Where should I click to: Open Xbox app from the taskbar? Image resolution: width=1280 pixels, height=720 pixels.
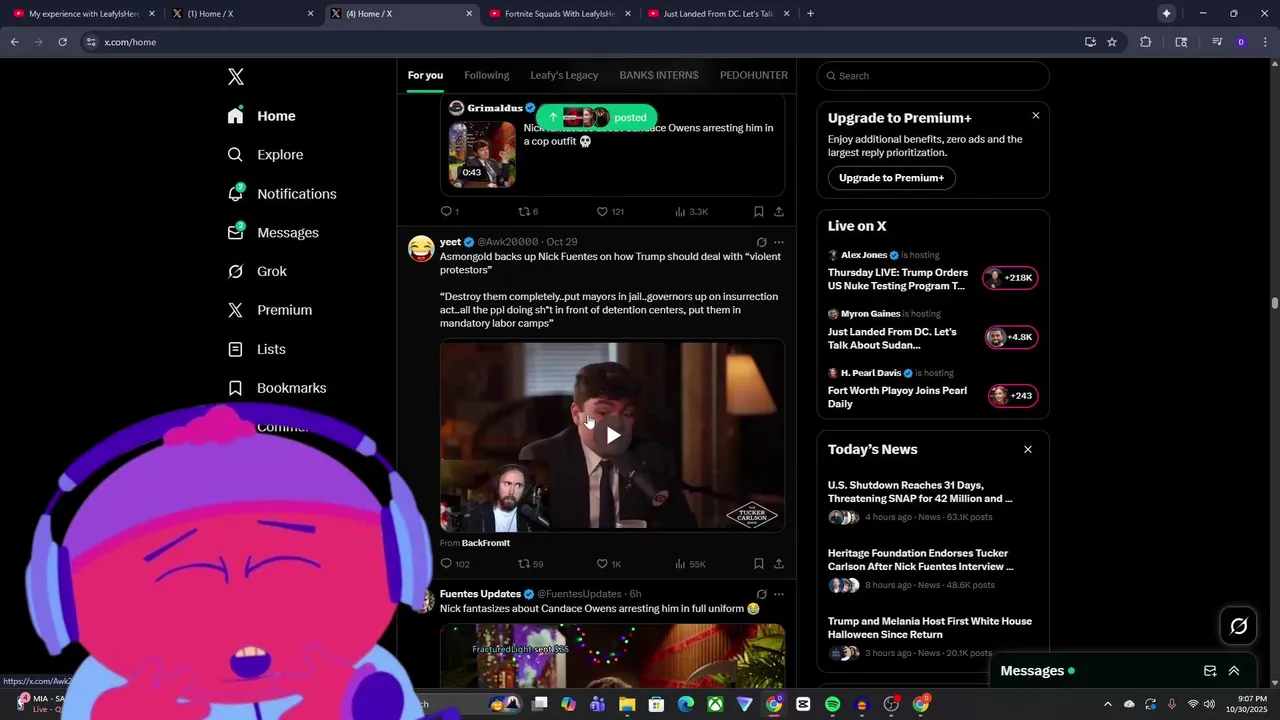715,704
